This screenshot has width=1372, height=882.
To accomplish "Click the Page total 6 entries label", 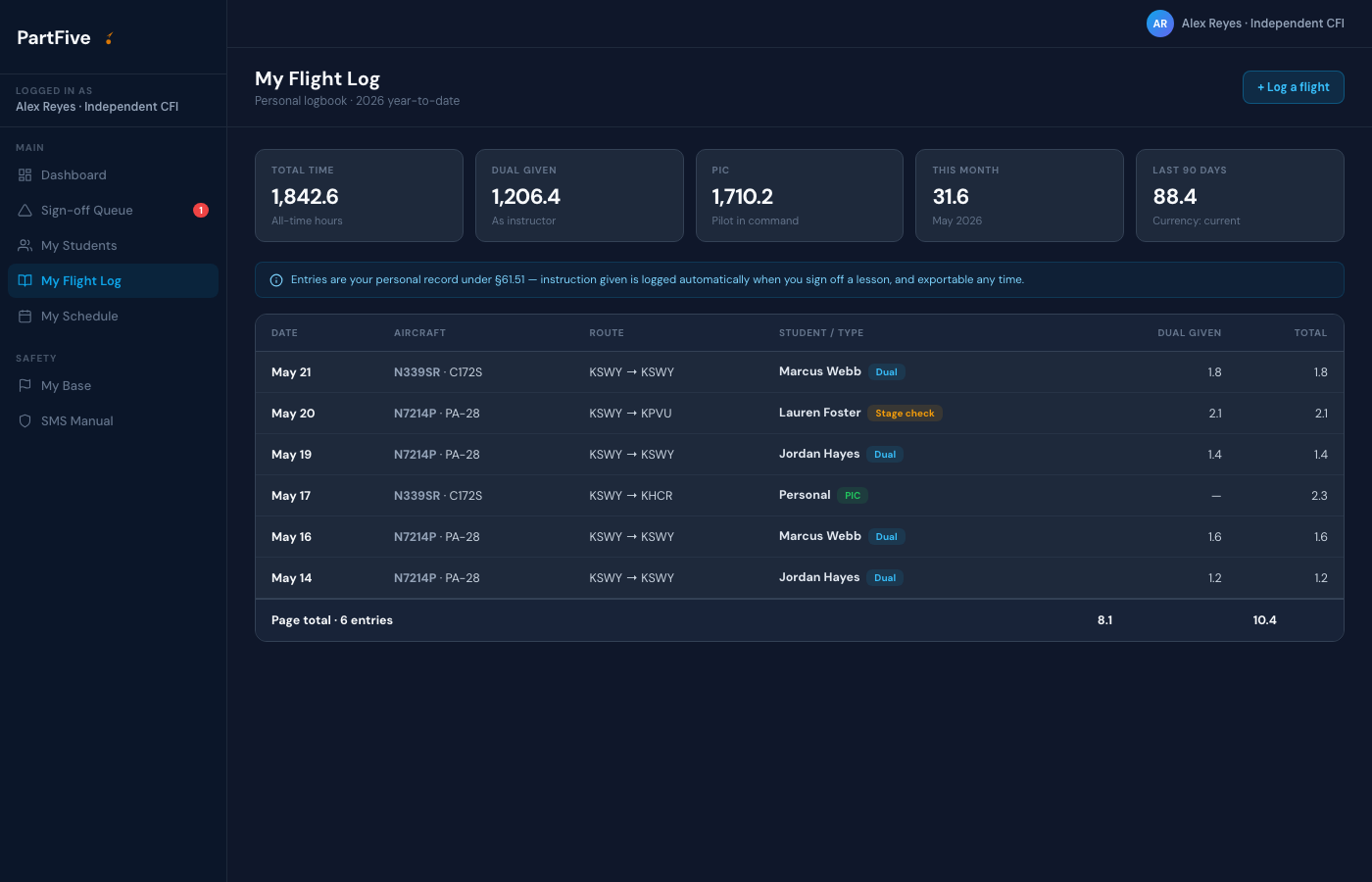I will (332, 620).
